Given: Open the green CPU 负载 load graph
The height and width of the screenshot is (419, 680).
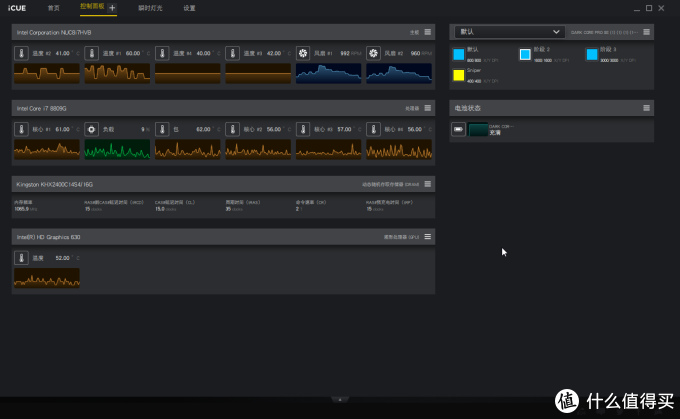Looking at the screenshot, I should (x=117, y=149).
